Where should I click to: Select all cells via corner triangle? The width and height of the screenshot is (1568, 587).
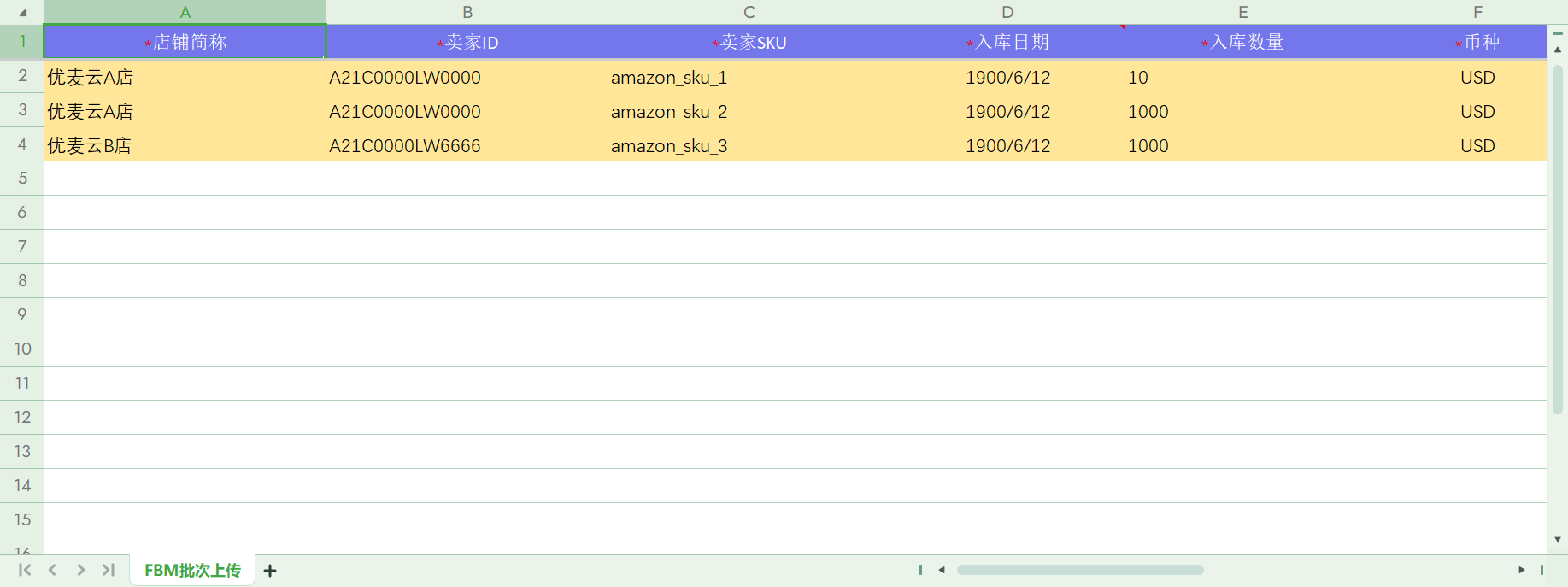click(23, 13)
